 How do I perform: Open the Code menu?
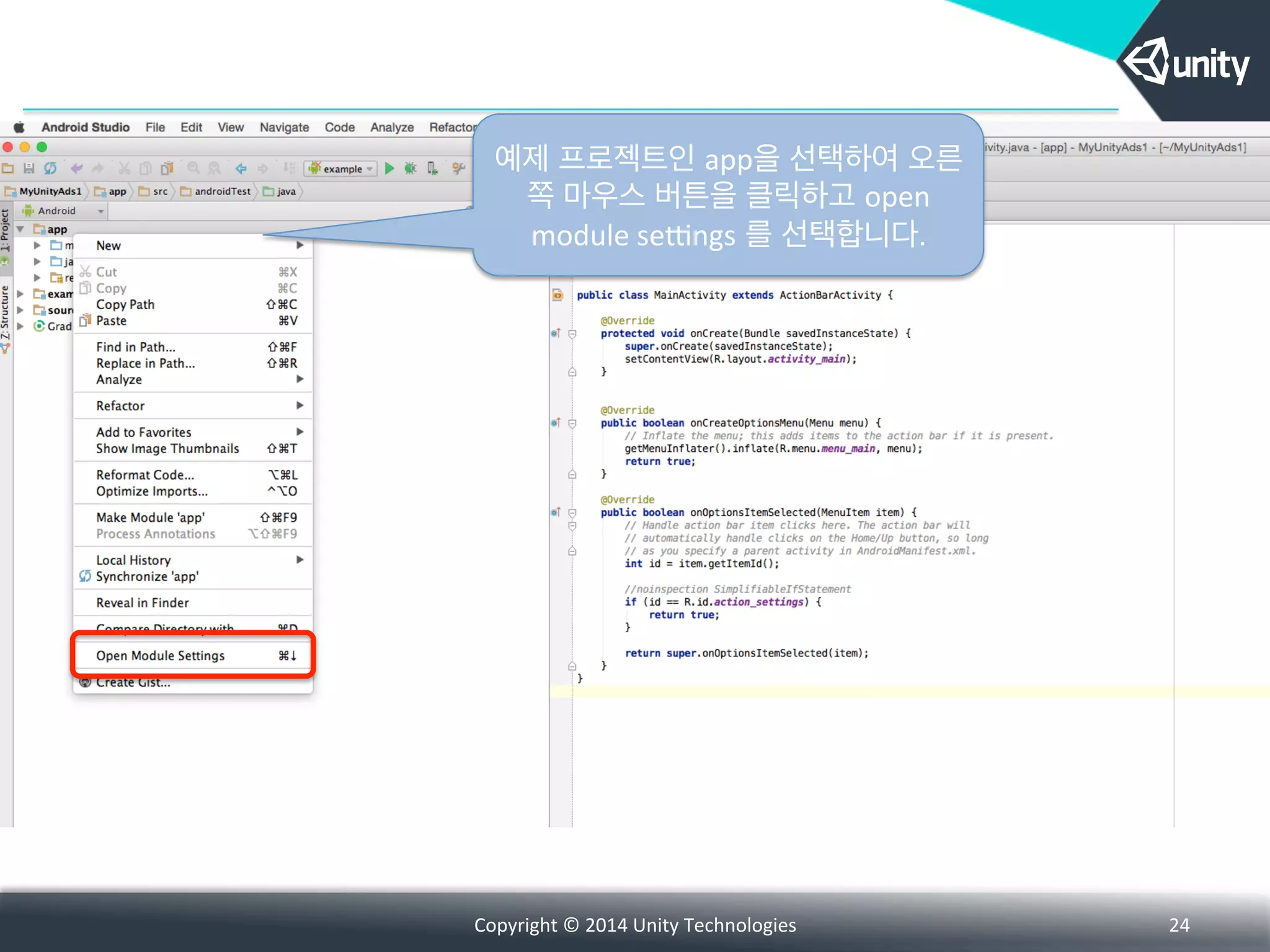tap(340, 128)
